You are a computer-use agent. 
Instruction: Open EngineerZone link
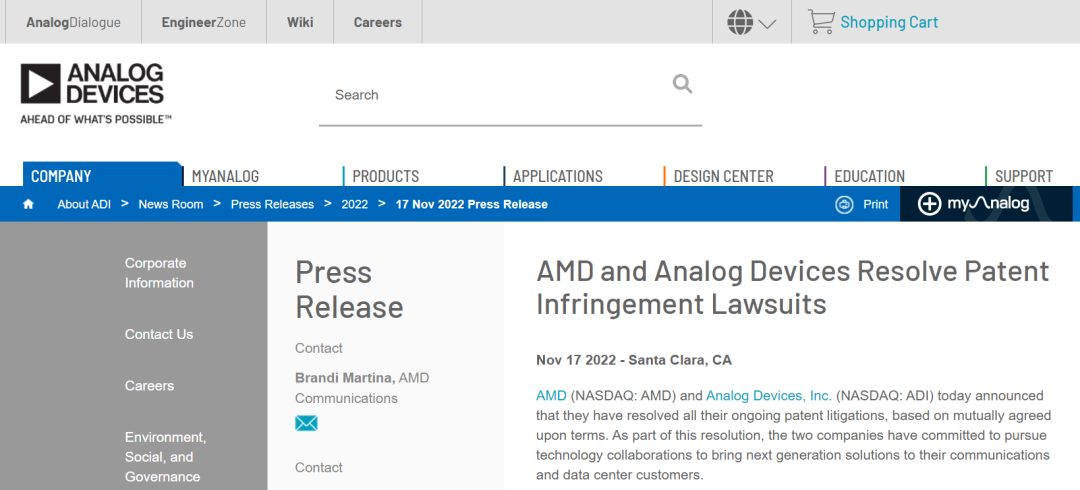pos(204,22)
